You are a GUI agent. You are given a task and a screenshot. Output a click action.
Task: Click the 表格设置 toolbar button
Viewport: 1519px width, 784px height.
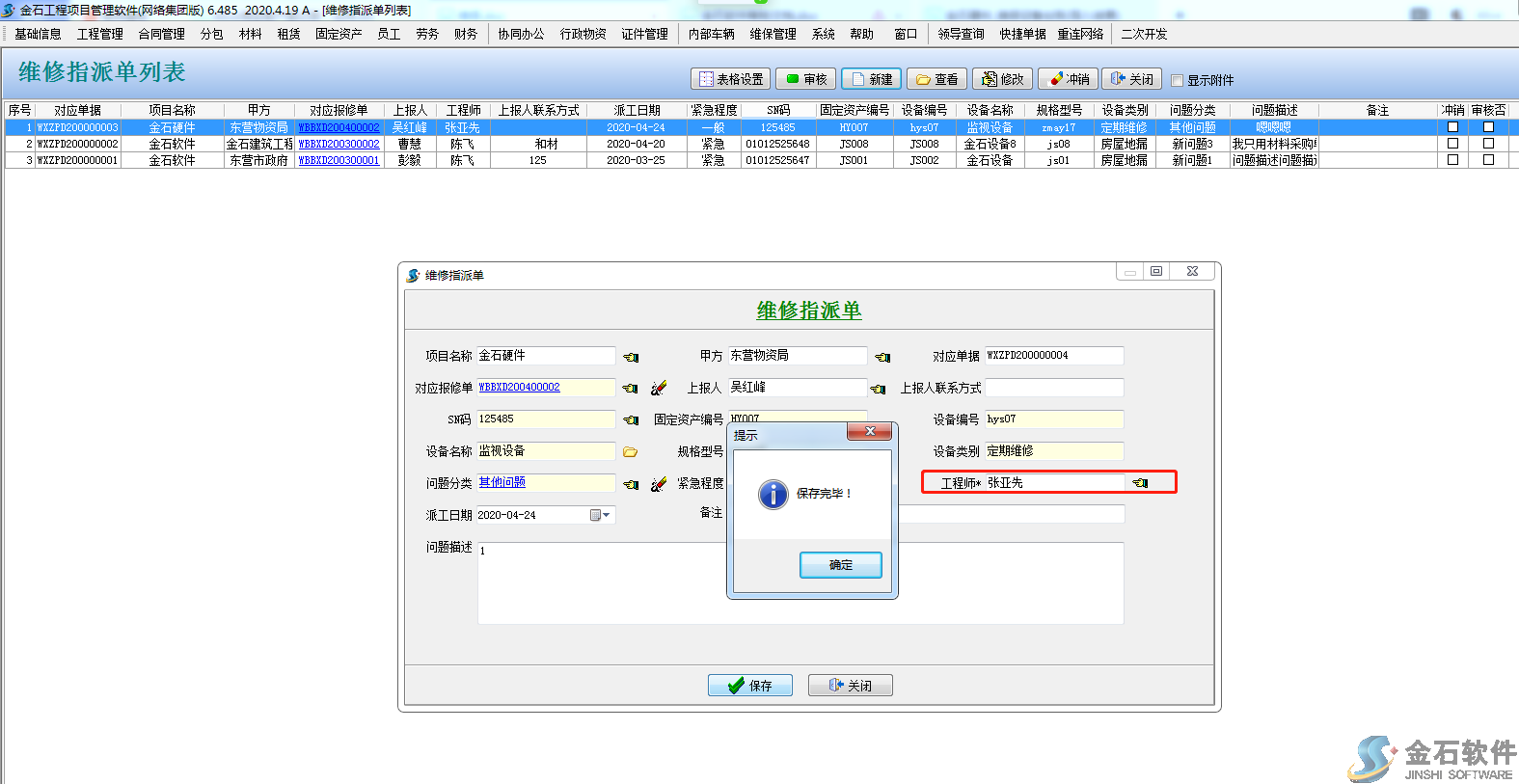(731, 79)
